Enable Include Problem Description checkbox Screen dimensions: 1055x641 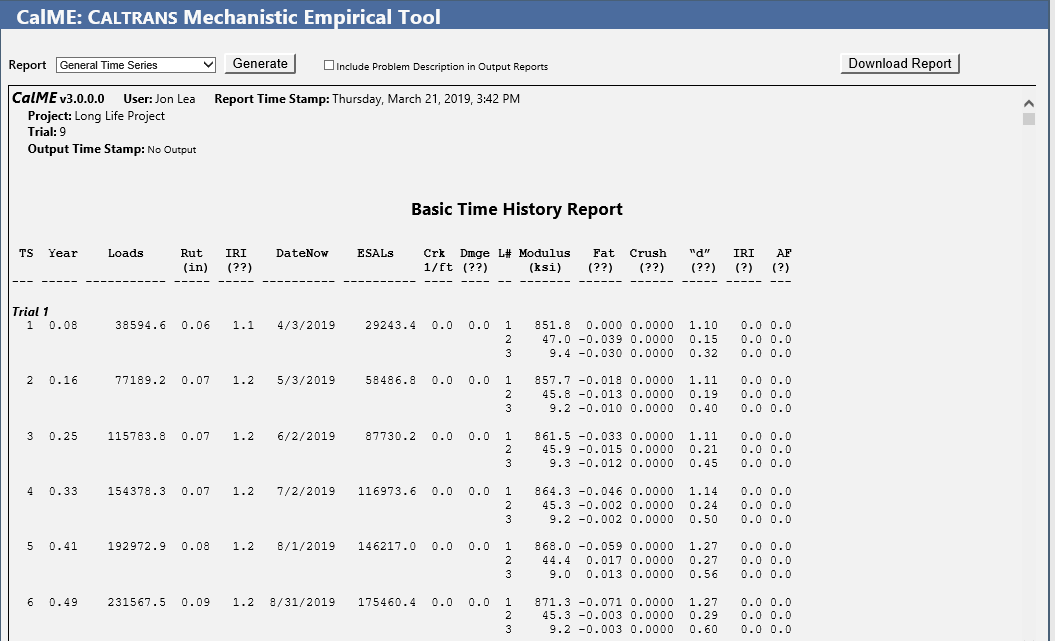[329, 66]
